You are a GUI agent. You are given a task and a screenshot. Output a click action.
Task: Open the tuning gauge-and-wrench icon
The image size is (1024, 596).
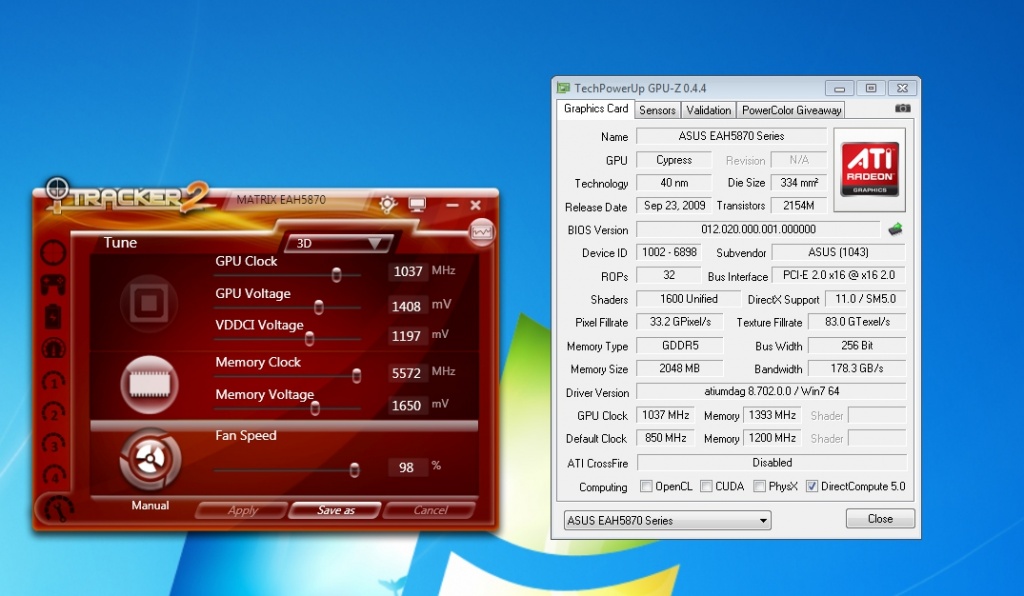58,508
